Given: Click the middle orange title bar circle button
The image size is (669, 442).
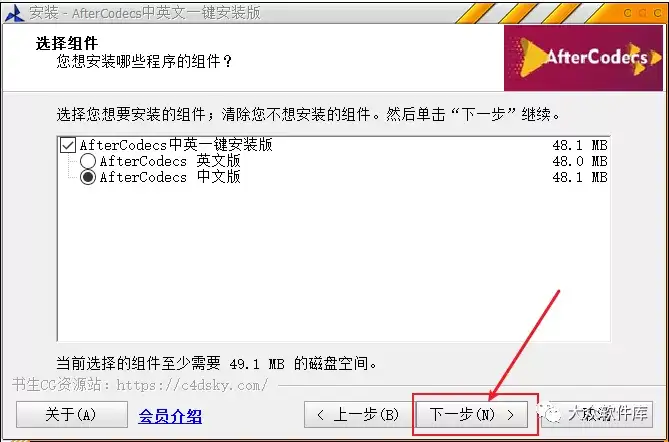Looking at the screenshot, I should coord(643,13).
